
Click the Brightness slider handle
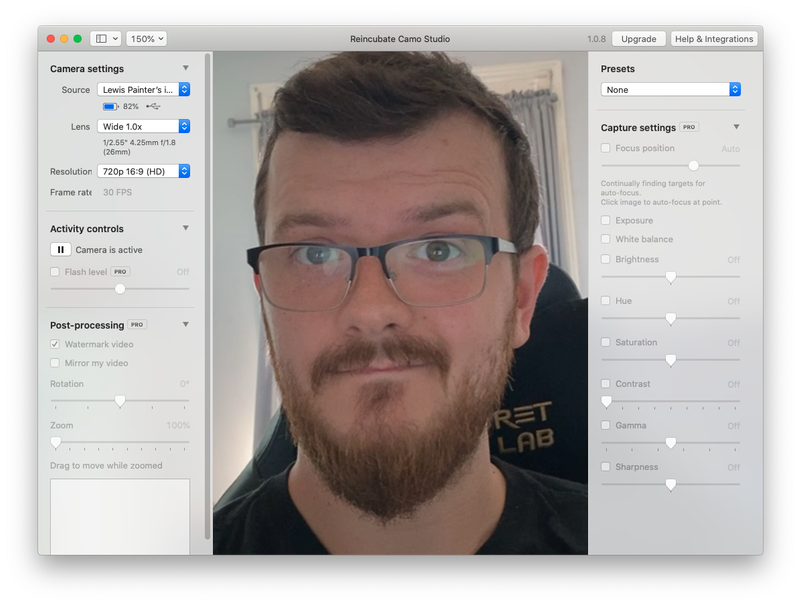click(x=671, y=277)
